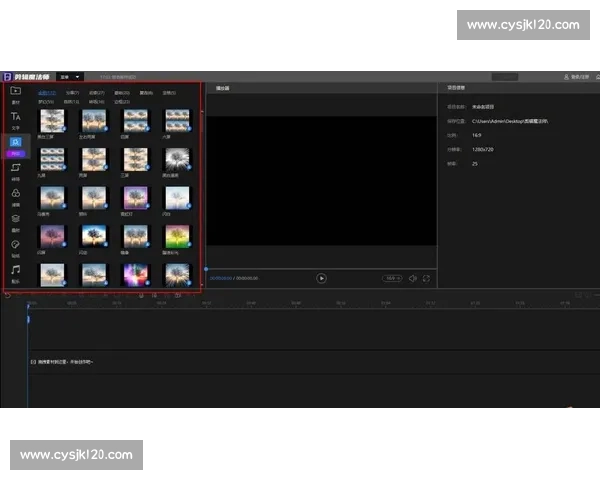Select the Text (TA) tool in sidebar
Image resolution: width=600 pixels, height=480 pixels.
tap(15, 118)
